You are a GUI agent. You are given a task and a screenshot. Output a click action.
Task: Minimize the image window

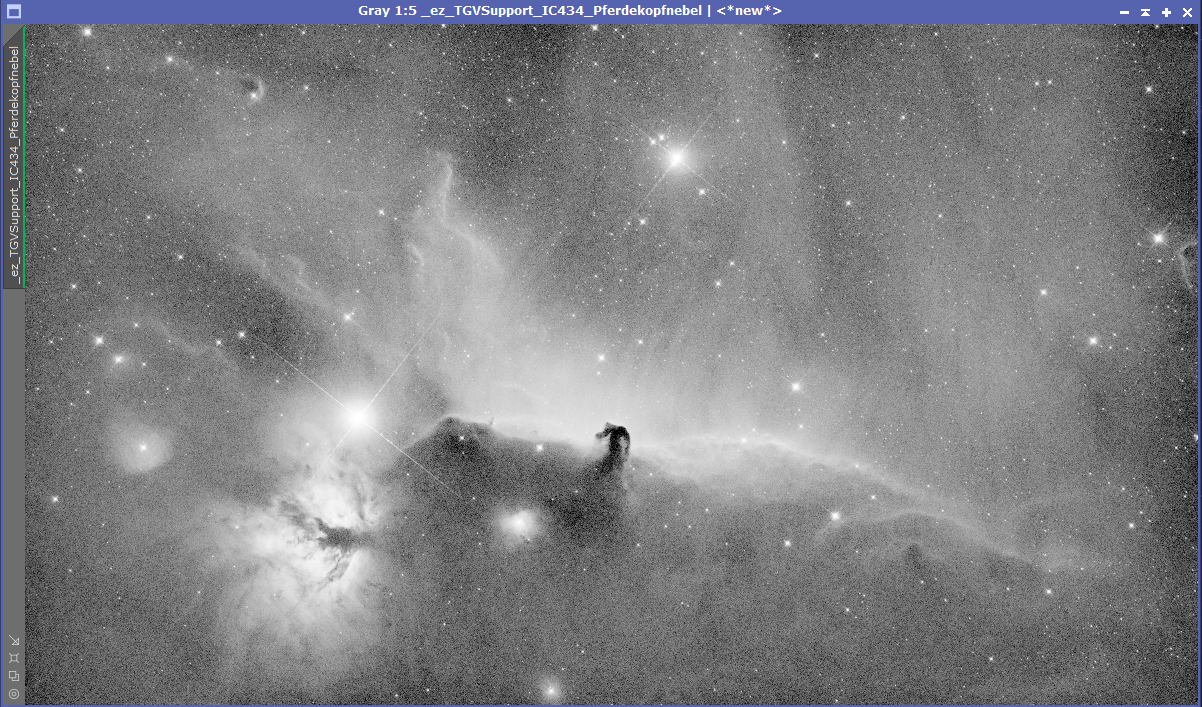[x=1125, y=11]
